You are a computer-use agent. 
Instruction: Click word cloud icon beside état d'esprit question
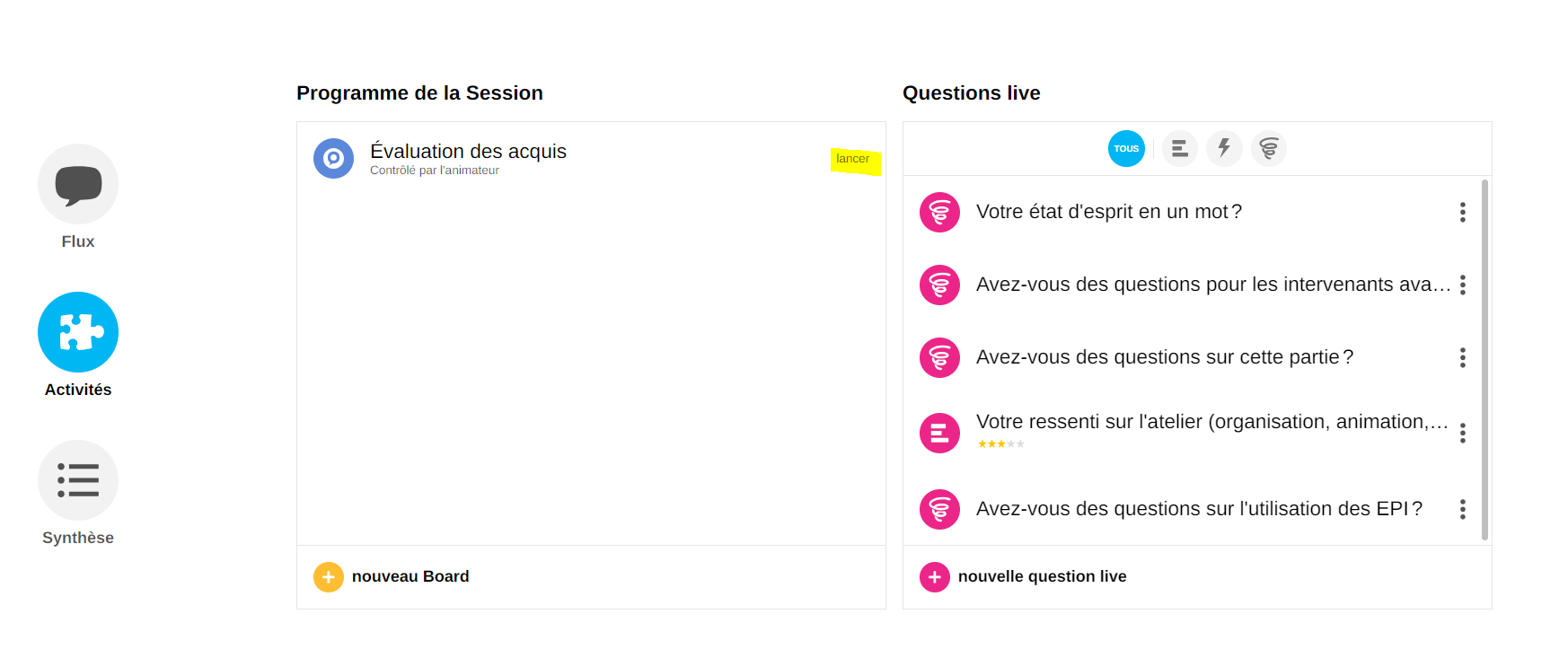coord(940,213)
